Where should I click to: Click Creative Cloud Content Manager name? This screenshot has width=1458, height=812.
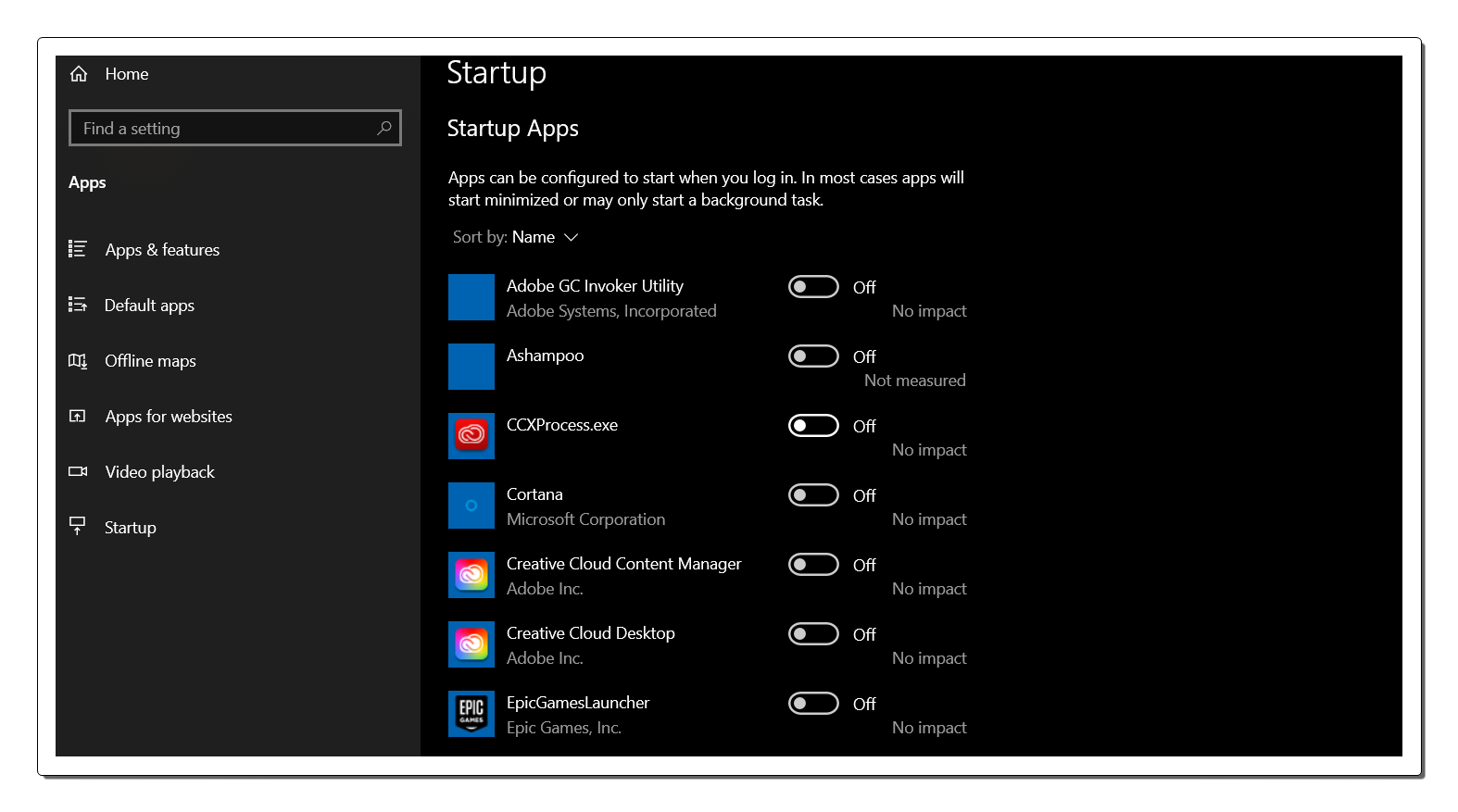[623, 564]
